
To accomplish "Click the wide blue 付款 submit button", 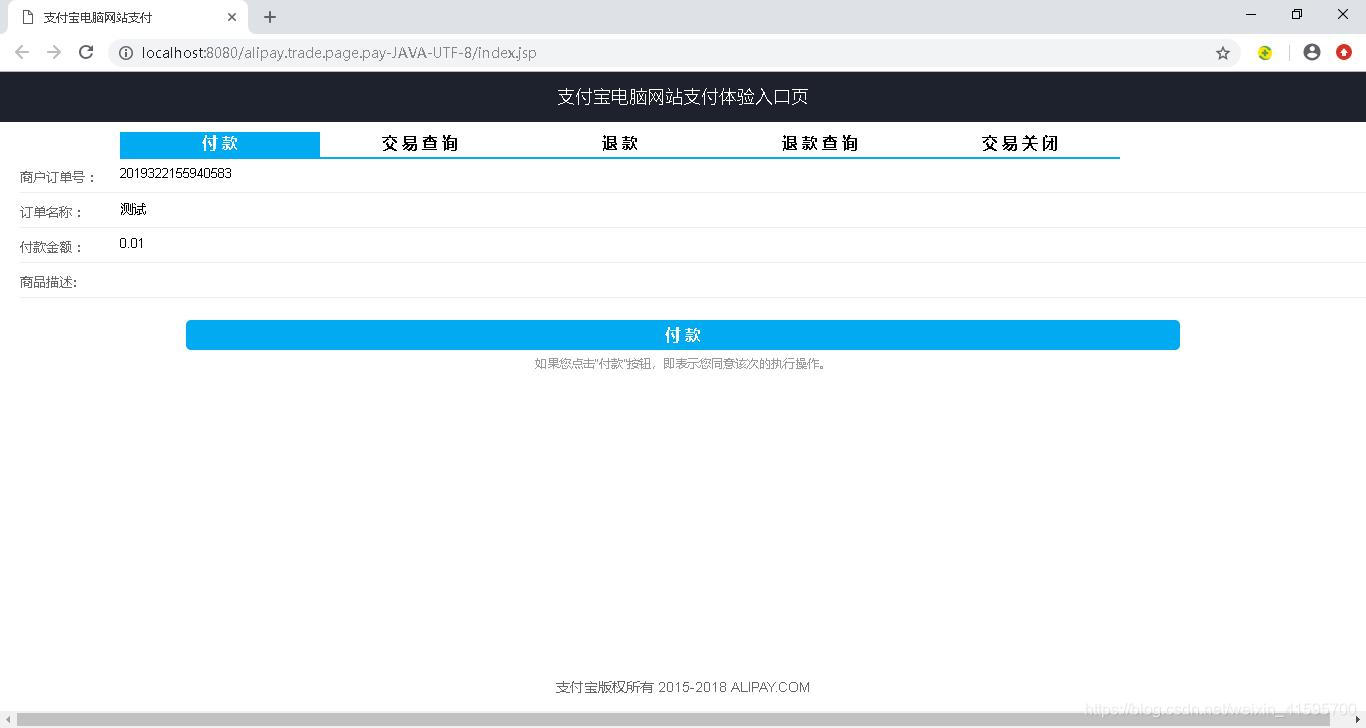I will click(x=683, y=335).
